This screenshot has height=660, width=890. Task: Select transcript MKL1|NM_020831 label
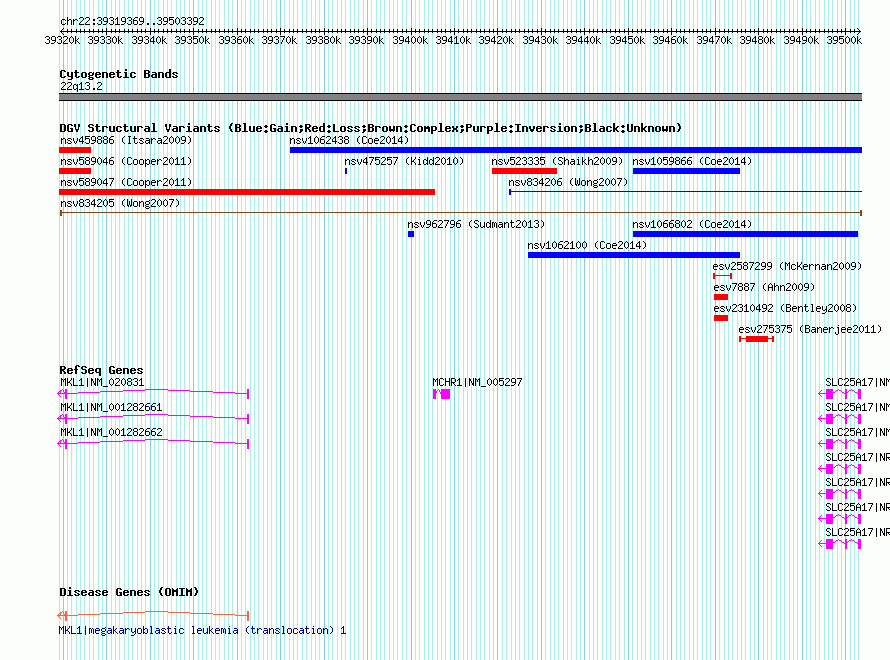(x=102, y=382)
